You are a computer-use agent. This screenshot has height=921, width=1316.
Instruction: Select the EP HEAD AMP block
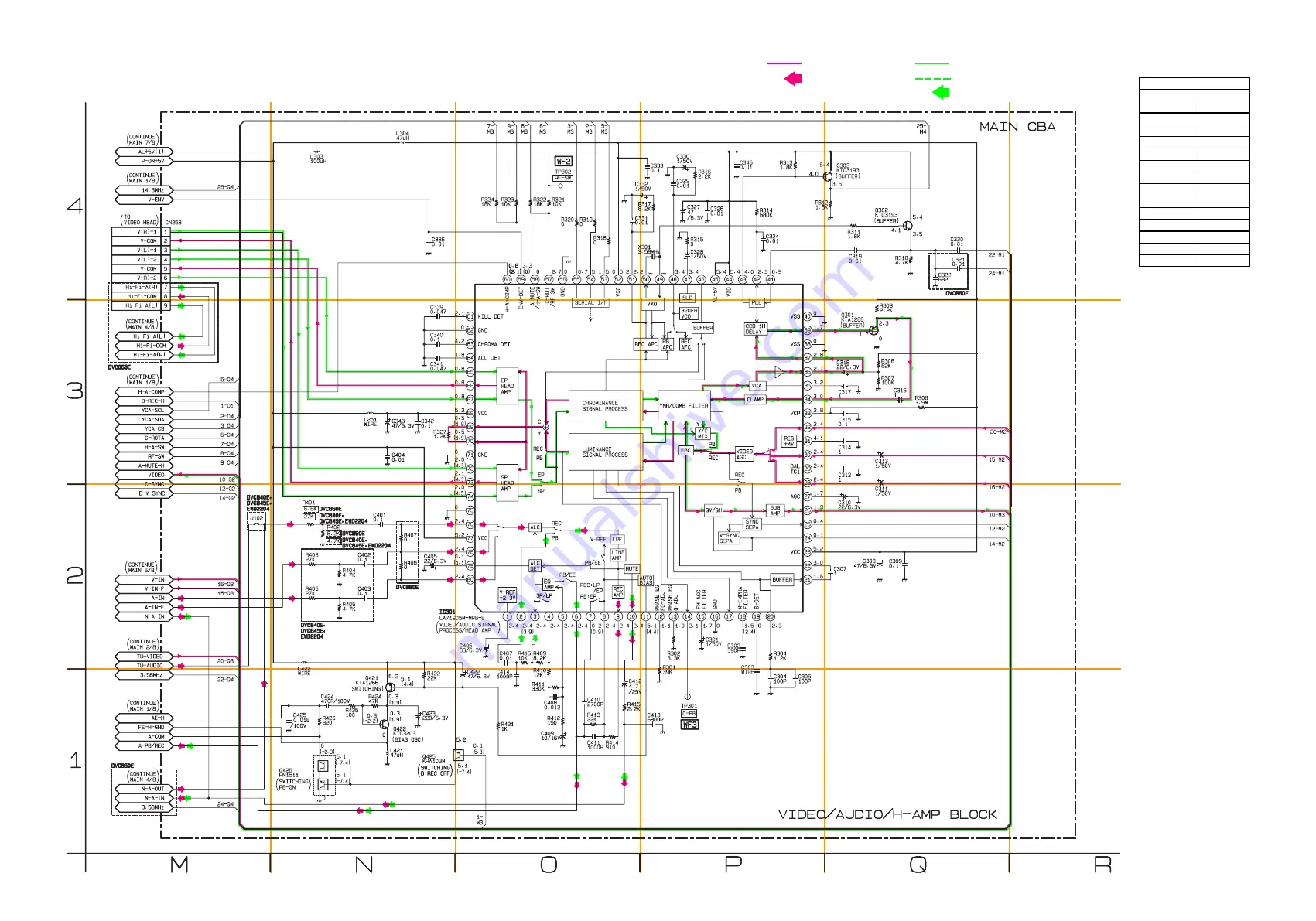[x=507, y=386]
